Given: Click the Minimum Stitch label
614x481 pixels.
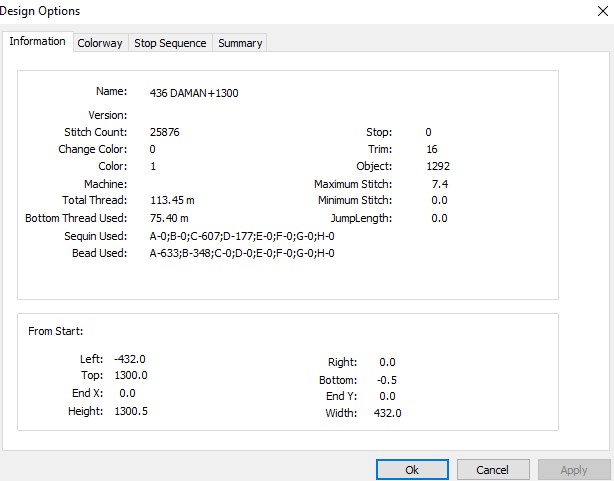Looking at the screenshot, I should click(355, 200).
